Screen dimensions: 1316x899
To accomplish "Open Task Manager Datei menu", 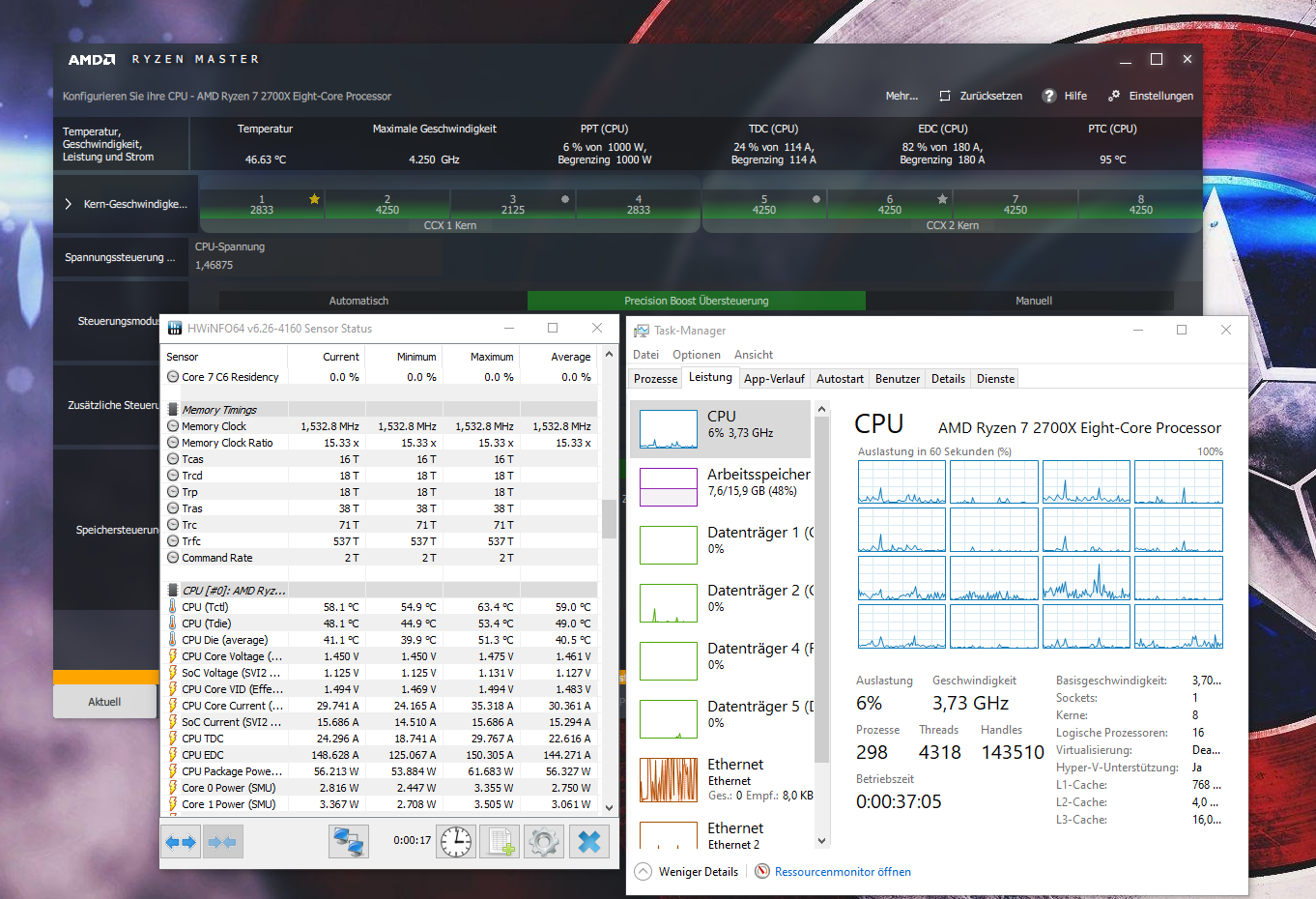I will pyautogui.click(x=645, y=355).
